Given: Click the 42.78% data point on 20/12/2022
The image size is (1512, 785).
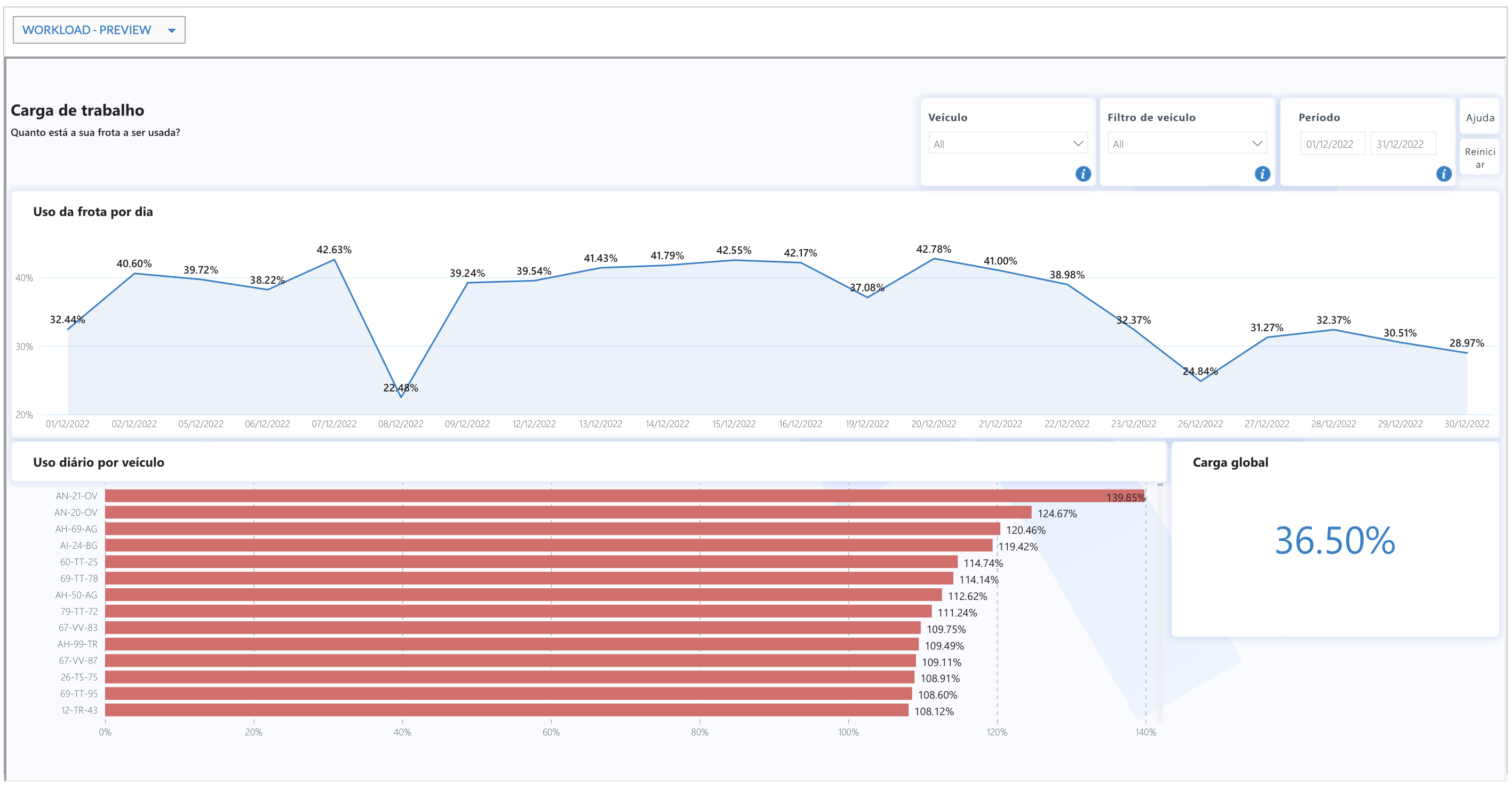Looking at the screenshot, I should coord(934,259).
